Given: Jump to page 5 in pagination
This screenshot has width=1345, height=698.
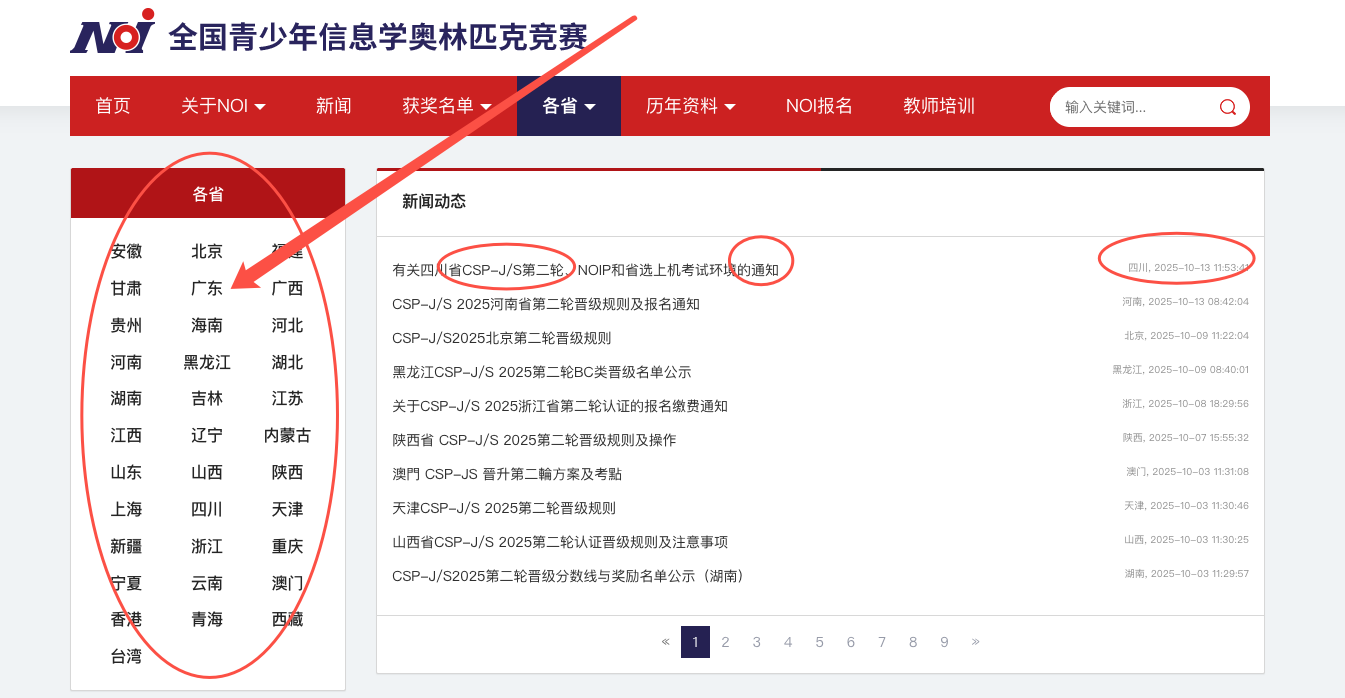Looking at the screenshot, I should 819,642.
